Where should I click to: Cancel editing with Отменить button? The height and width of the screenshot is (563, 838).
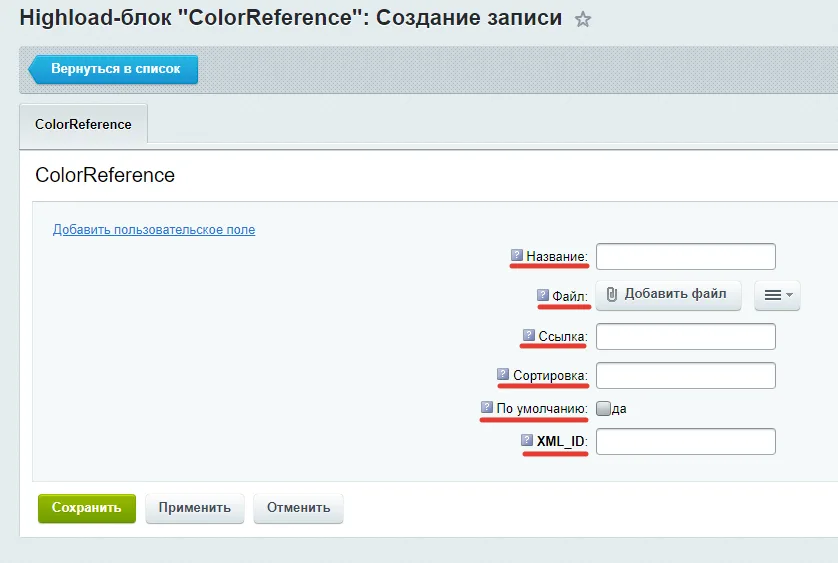298,508
